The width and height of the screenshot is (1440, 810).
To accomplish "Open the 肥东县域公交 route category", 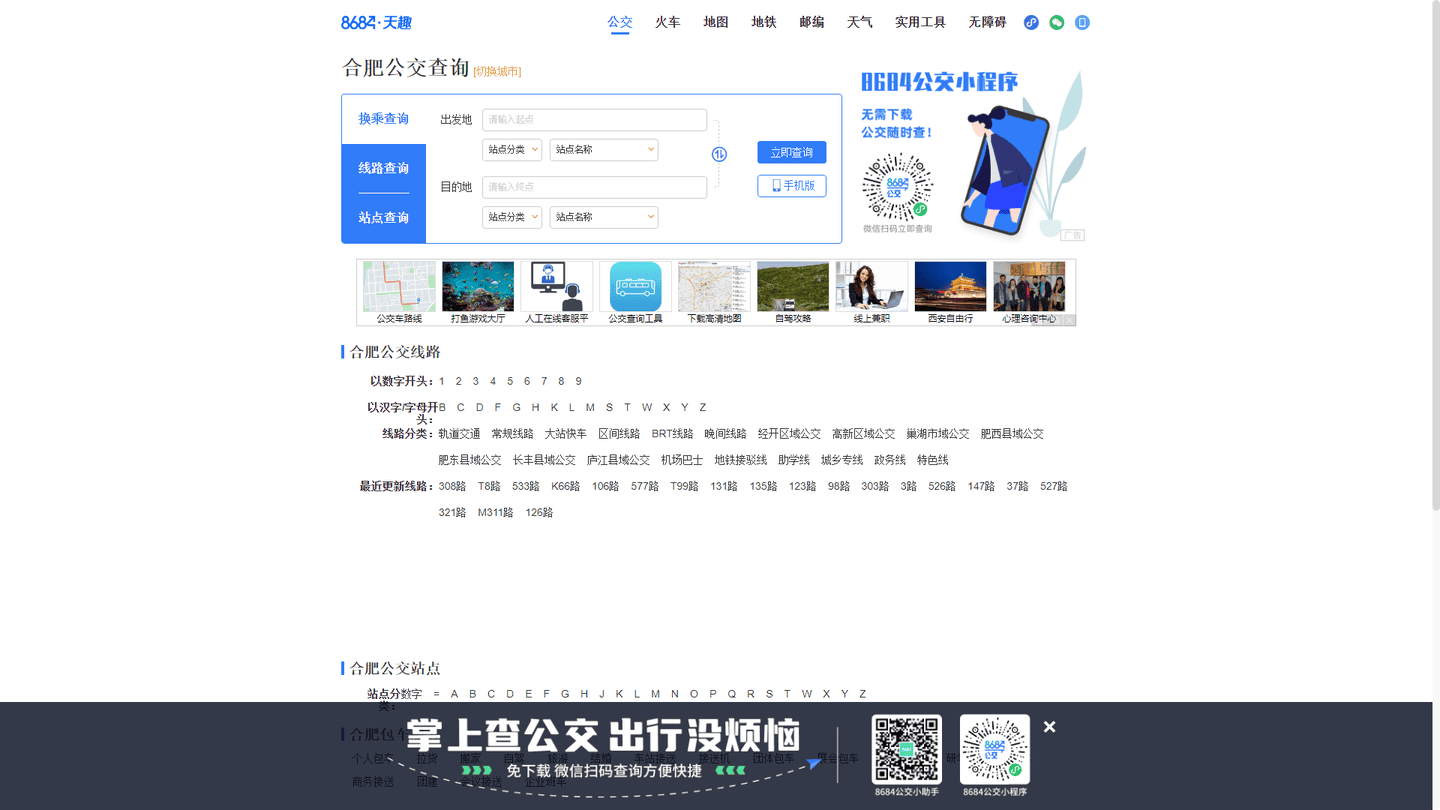I will pos(470,460).
